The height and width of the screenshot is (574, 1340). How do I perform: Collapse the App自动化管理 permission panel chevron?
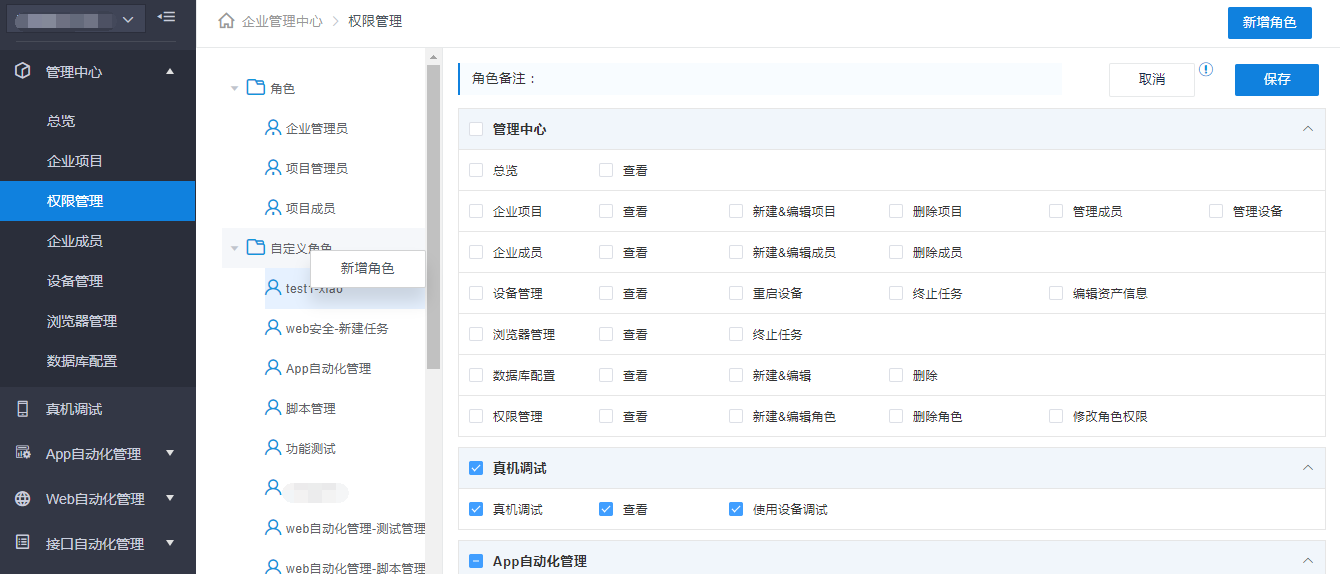click(x=1307, y=561)
